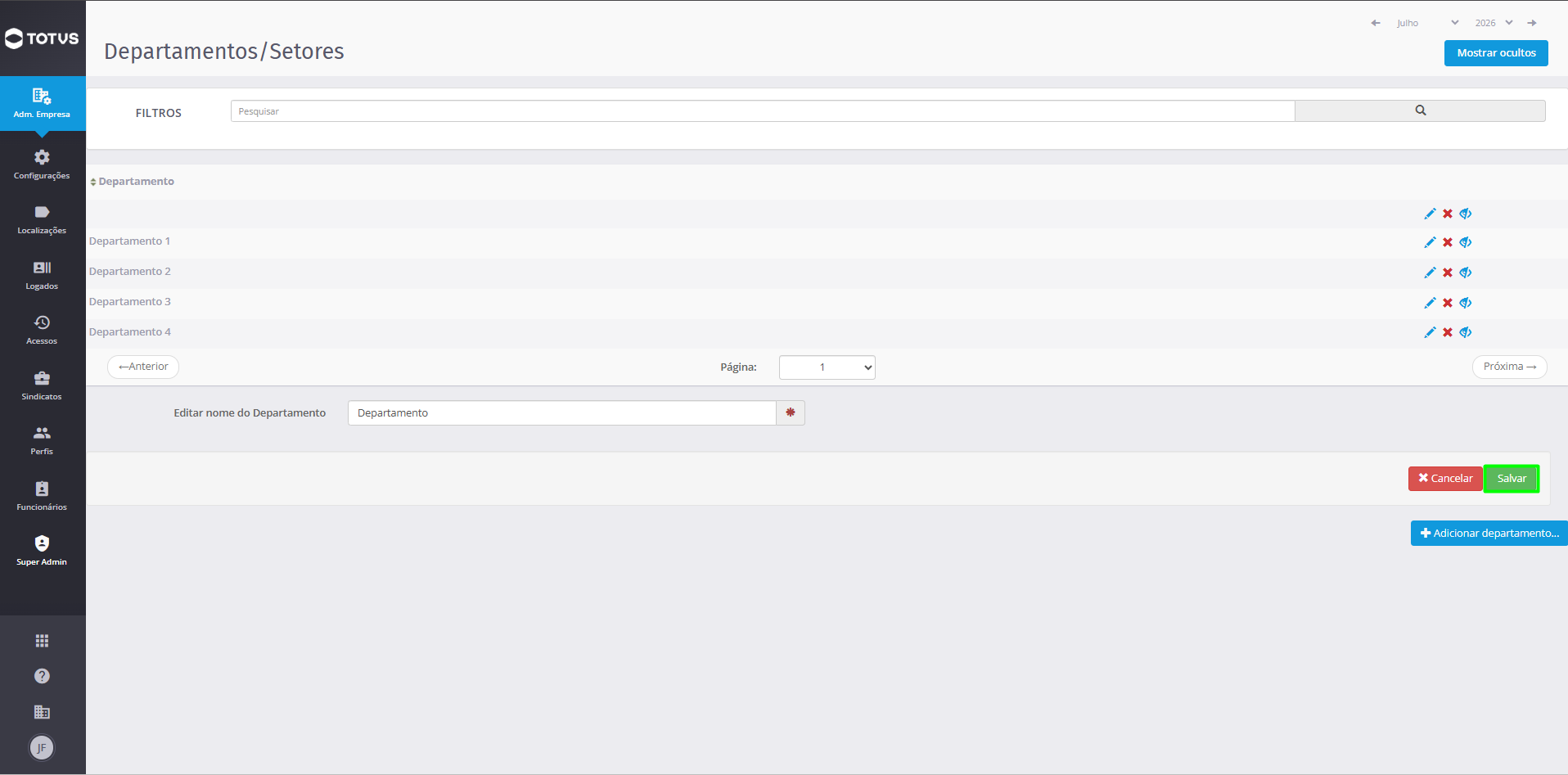The height and width of the screenshot is (775, 1568).
Task: Open the company building icon
Action: tap(42, 712)
